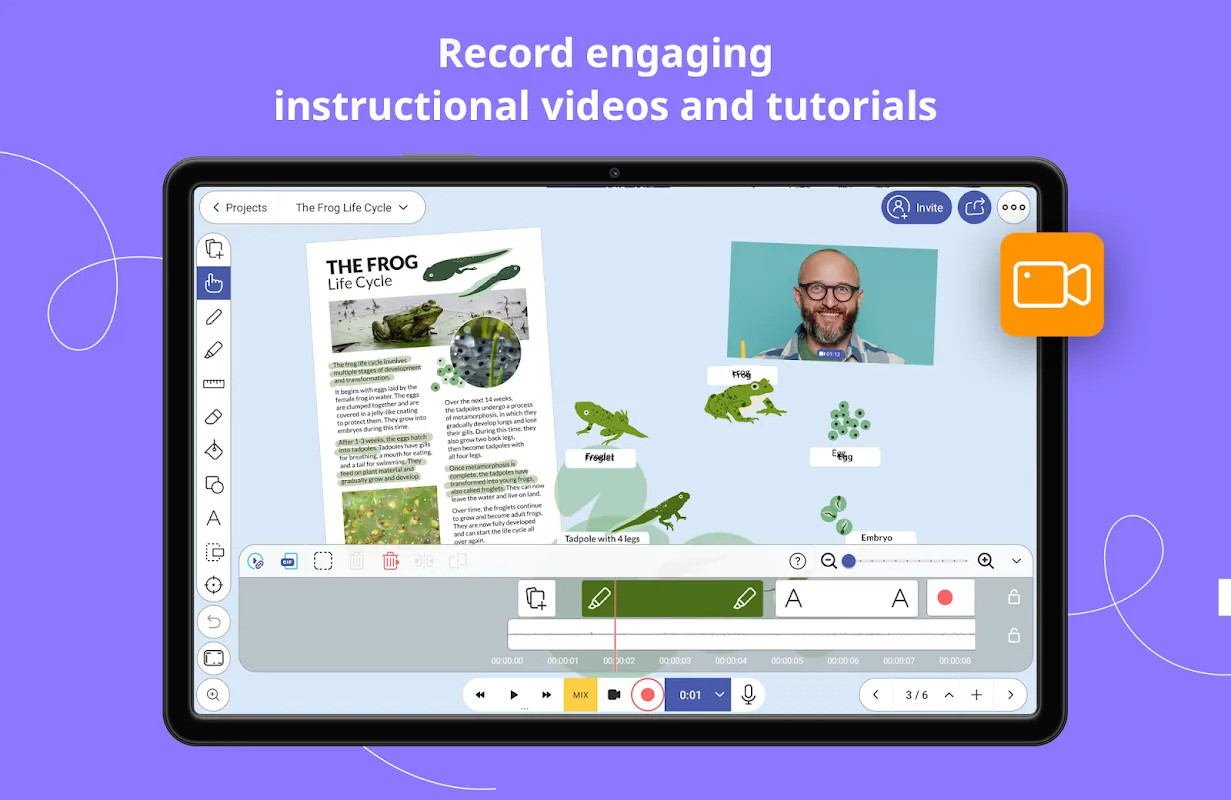Click the red delete trash icon
The image size is (1231, 800).
[x=390, y=561]
